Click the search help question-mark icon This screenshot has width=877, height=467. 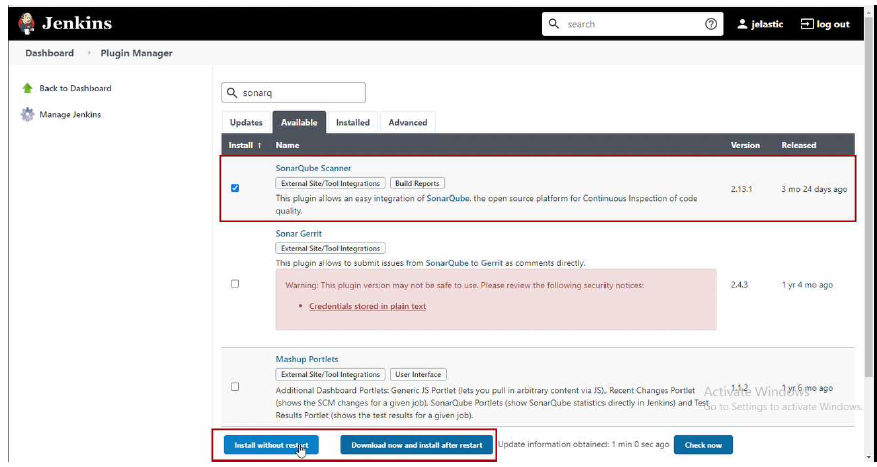(x=711, y=24)
